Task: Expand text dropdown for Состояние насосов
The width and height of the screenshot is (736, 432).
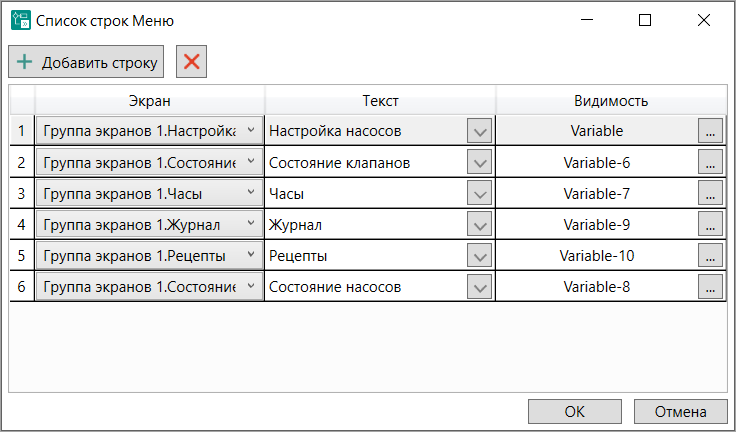Action: pos(480,287)
